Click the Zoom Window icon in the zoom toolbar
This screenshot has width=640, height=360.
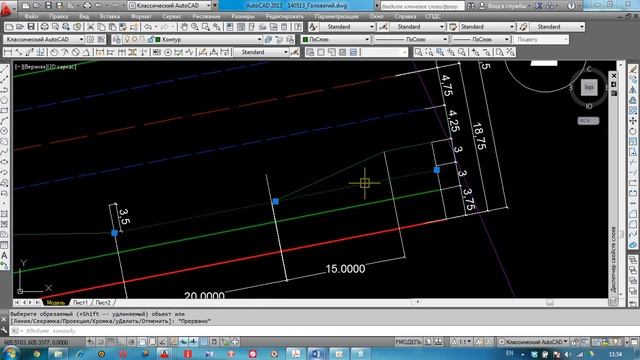coord(418,52)
